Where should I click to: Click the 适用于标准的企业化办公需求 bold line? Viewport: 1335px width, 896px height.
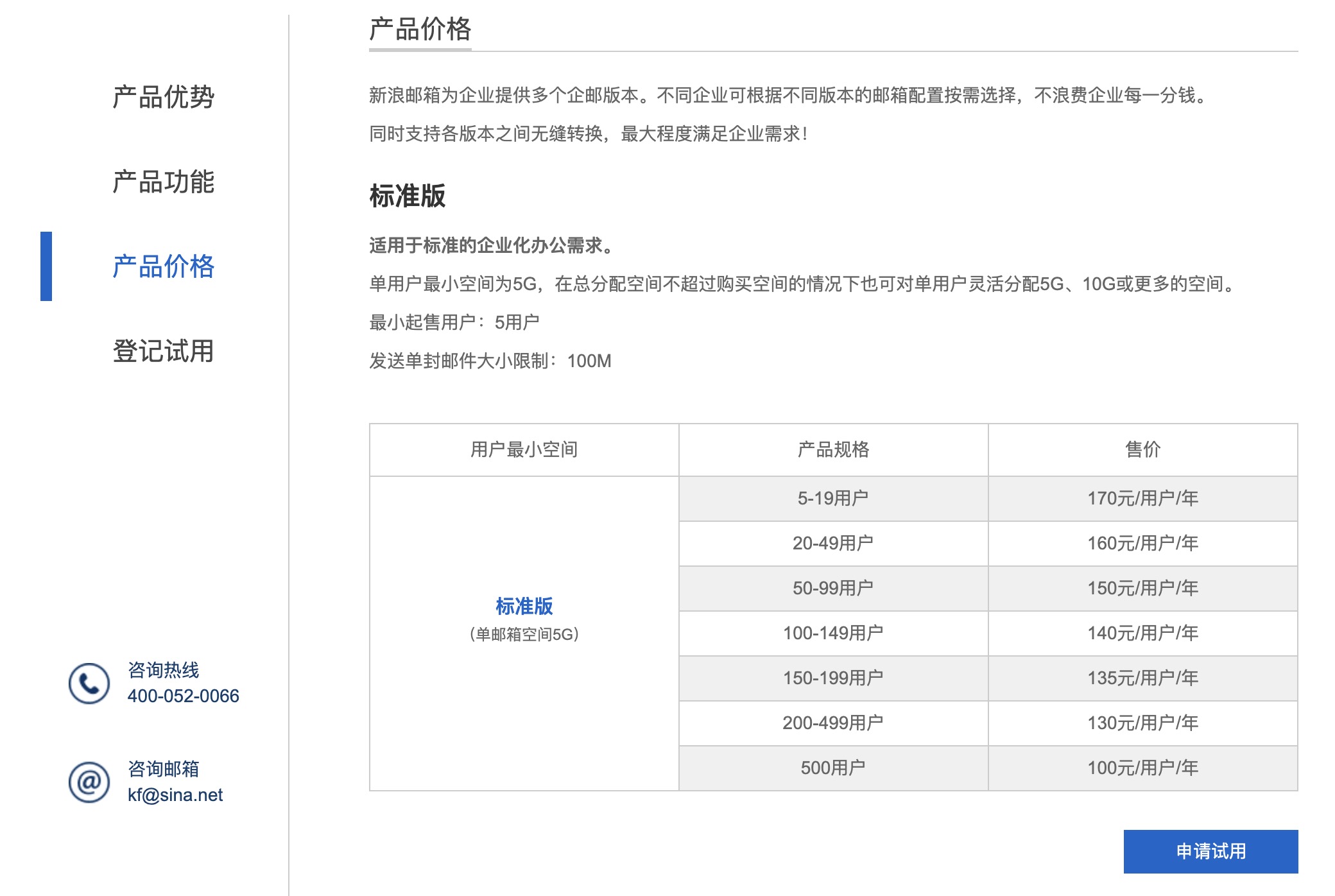click(492, 245)
